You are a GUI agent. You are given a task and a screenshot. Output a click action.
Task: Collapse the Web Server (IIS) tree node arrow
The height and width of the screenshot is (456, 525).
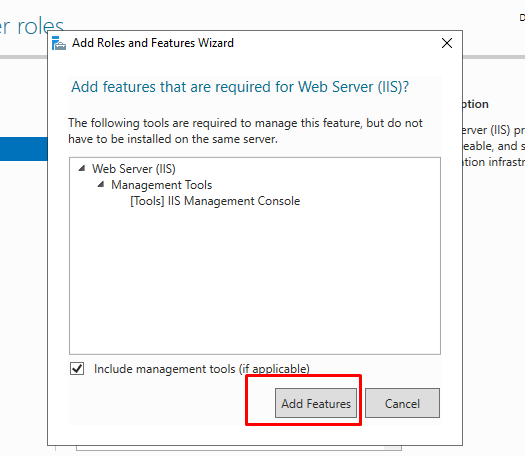(x=82, y=168)
